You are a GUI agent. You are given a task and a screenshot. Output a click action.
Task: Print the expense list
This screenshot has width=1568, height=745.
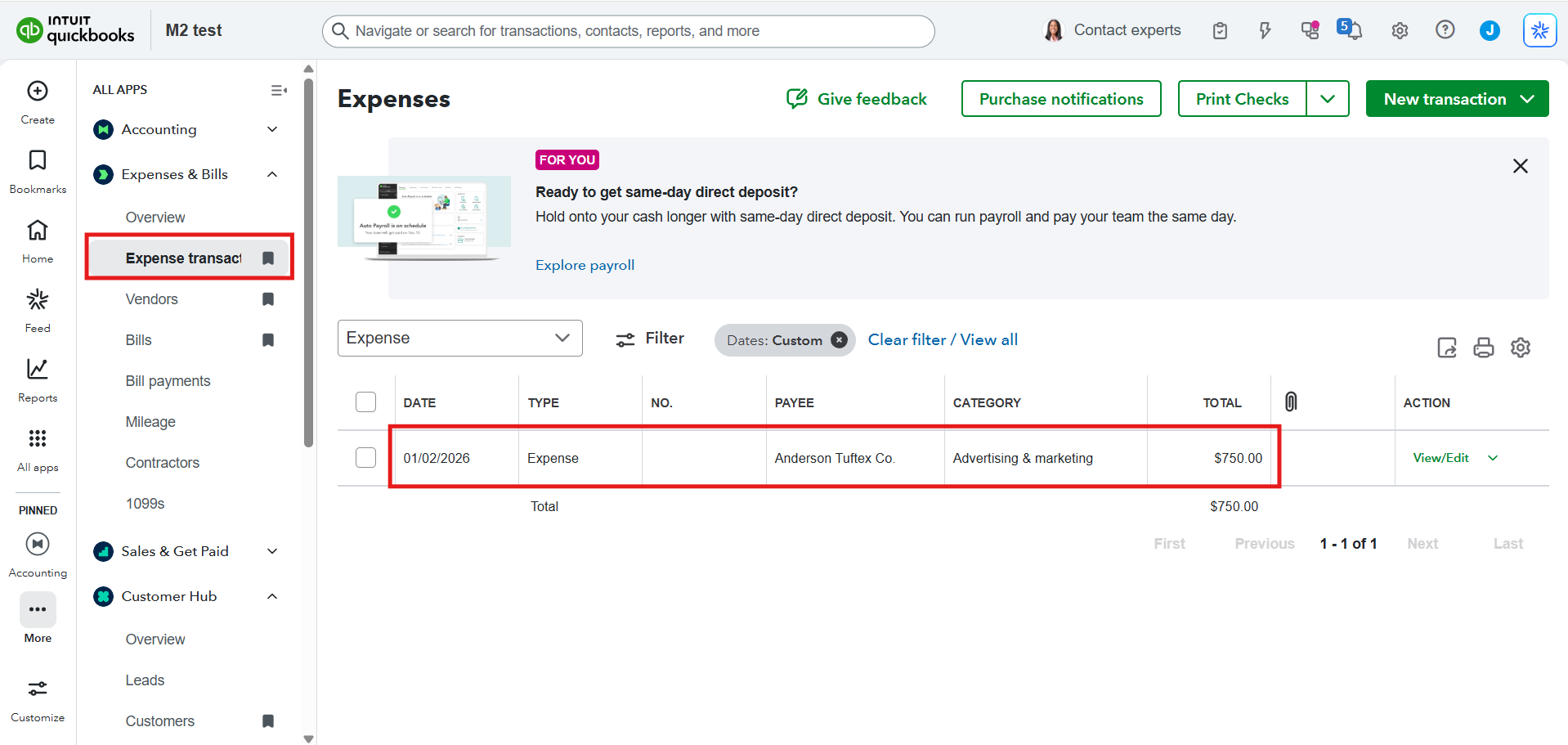1484,348
